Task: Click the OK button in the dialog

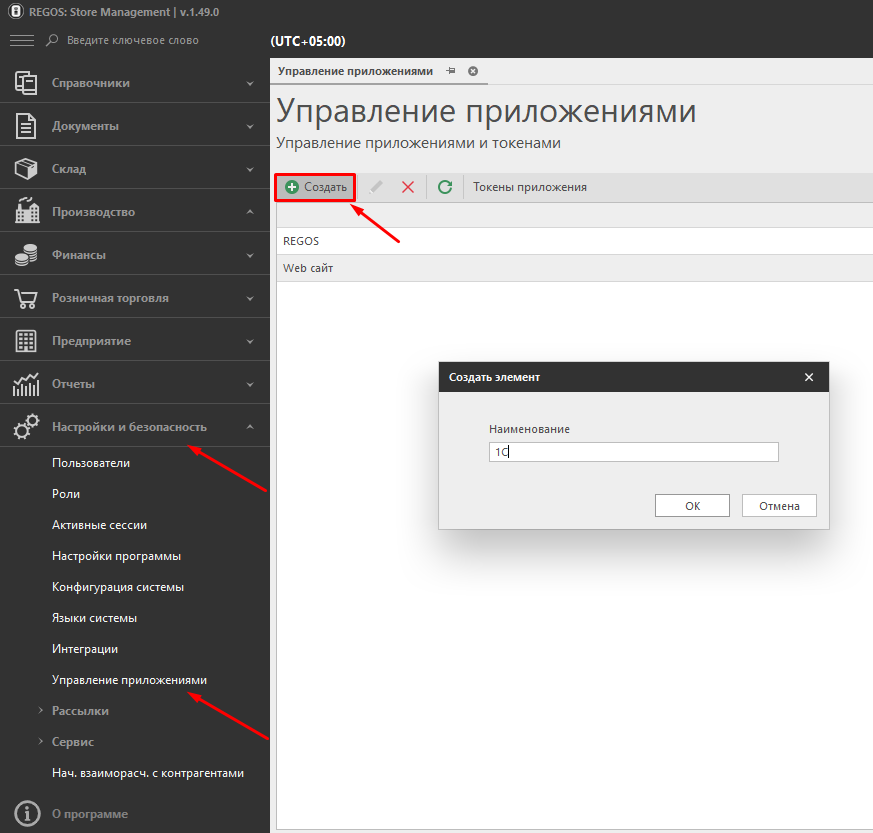Action: click(x=692, y=506)
